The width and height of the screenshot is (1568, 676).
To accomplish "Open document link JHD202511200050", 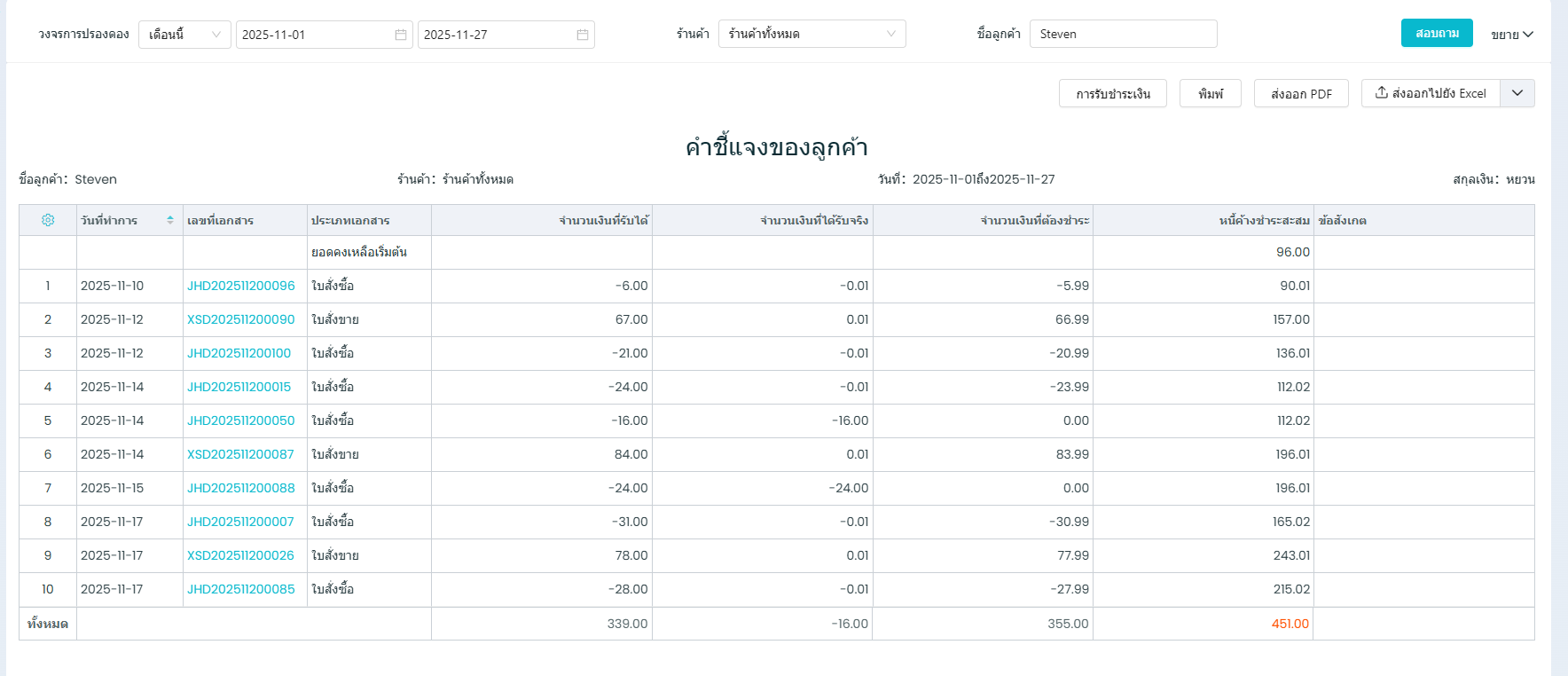I will (241, 421).
